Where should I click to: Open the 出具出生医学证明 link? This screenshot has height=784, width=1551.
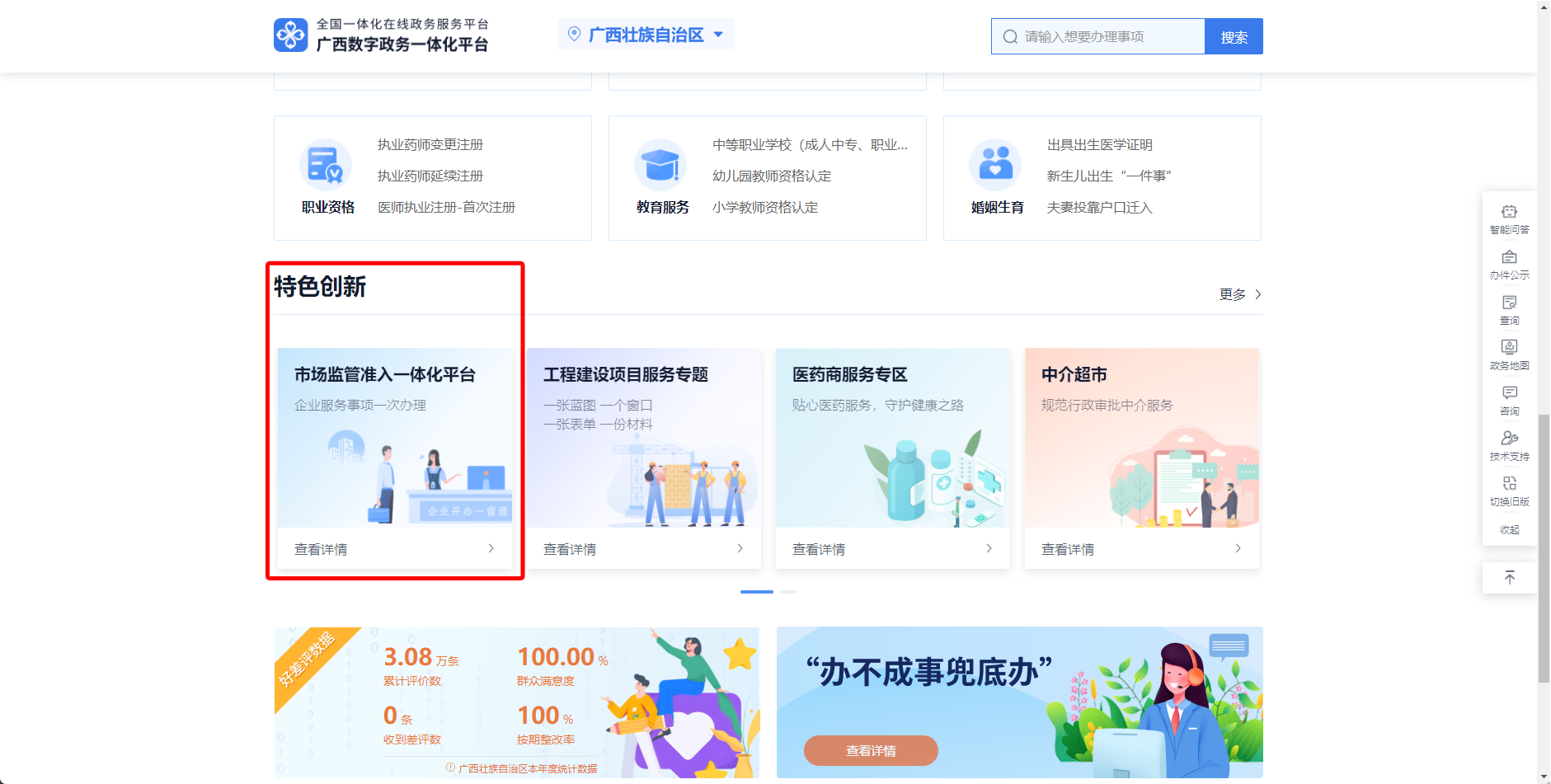point(1099,145)
